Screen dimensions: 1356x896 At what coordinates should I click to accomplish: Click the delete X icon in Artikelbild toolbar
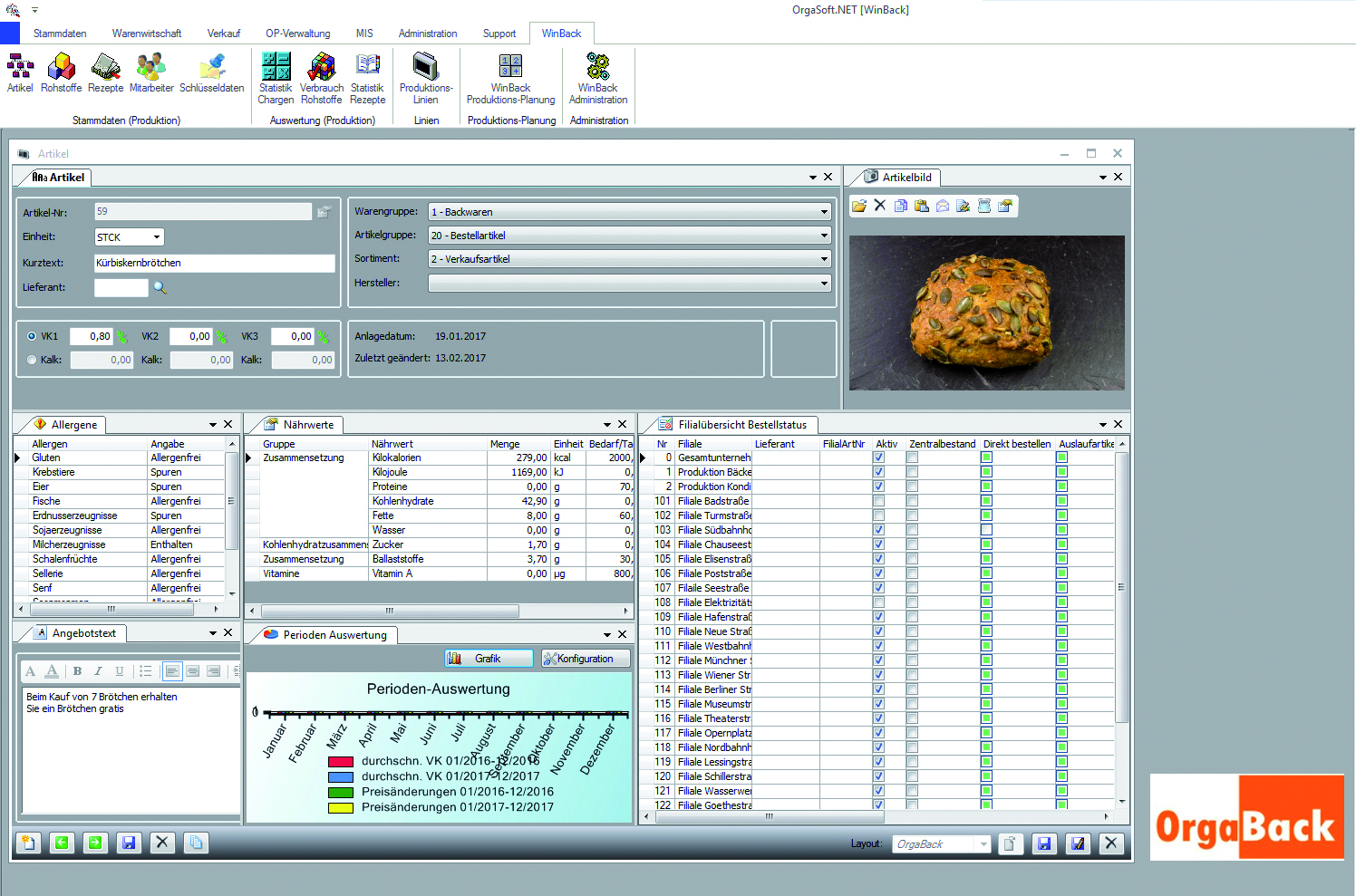(879, 206)
